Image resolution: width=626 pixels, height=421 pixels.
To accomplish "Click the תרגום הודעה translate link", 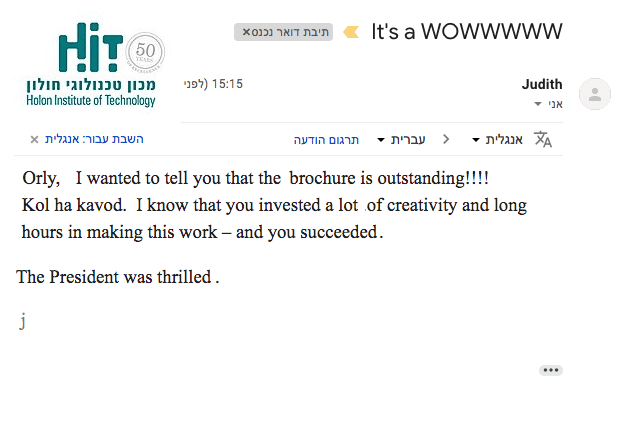I will click(x=326, y=140).
